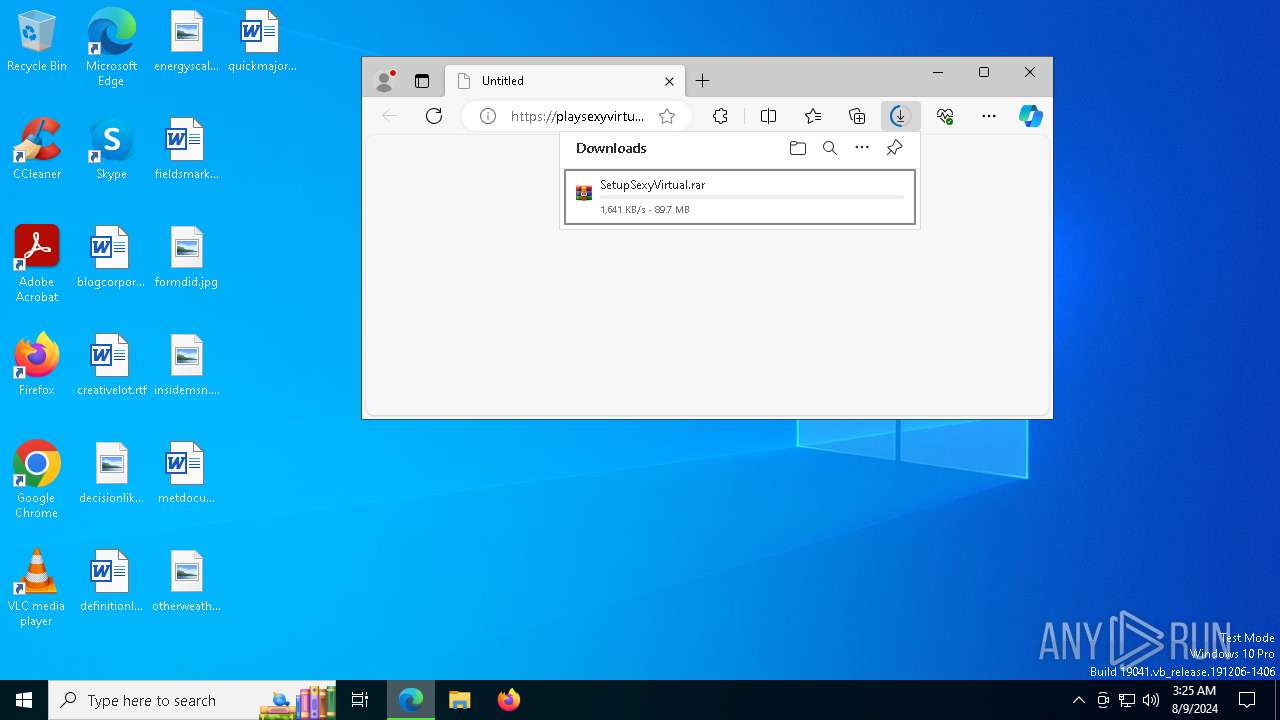
Task: Open Browser essentials heart icon
Action: (945, 116)
